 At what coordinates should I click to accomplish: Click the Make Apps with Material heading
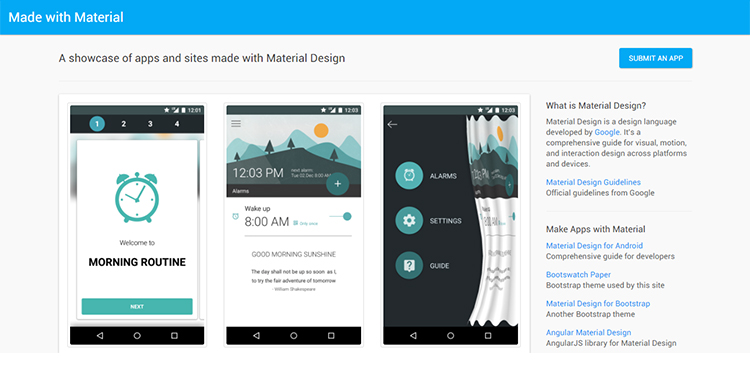[596, 229]
